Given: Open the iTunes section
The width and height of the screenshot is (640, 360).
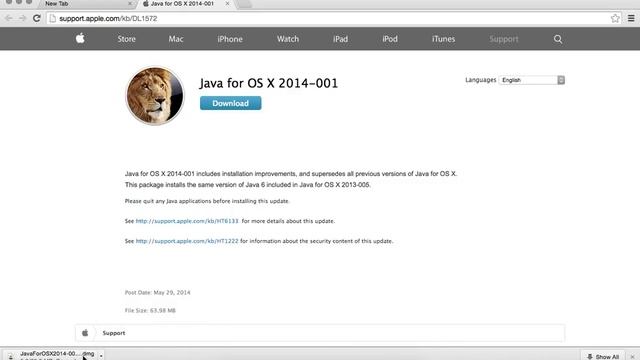Looking at the screenshot, I should point(443,39).
